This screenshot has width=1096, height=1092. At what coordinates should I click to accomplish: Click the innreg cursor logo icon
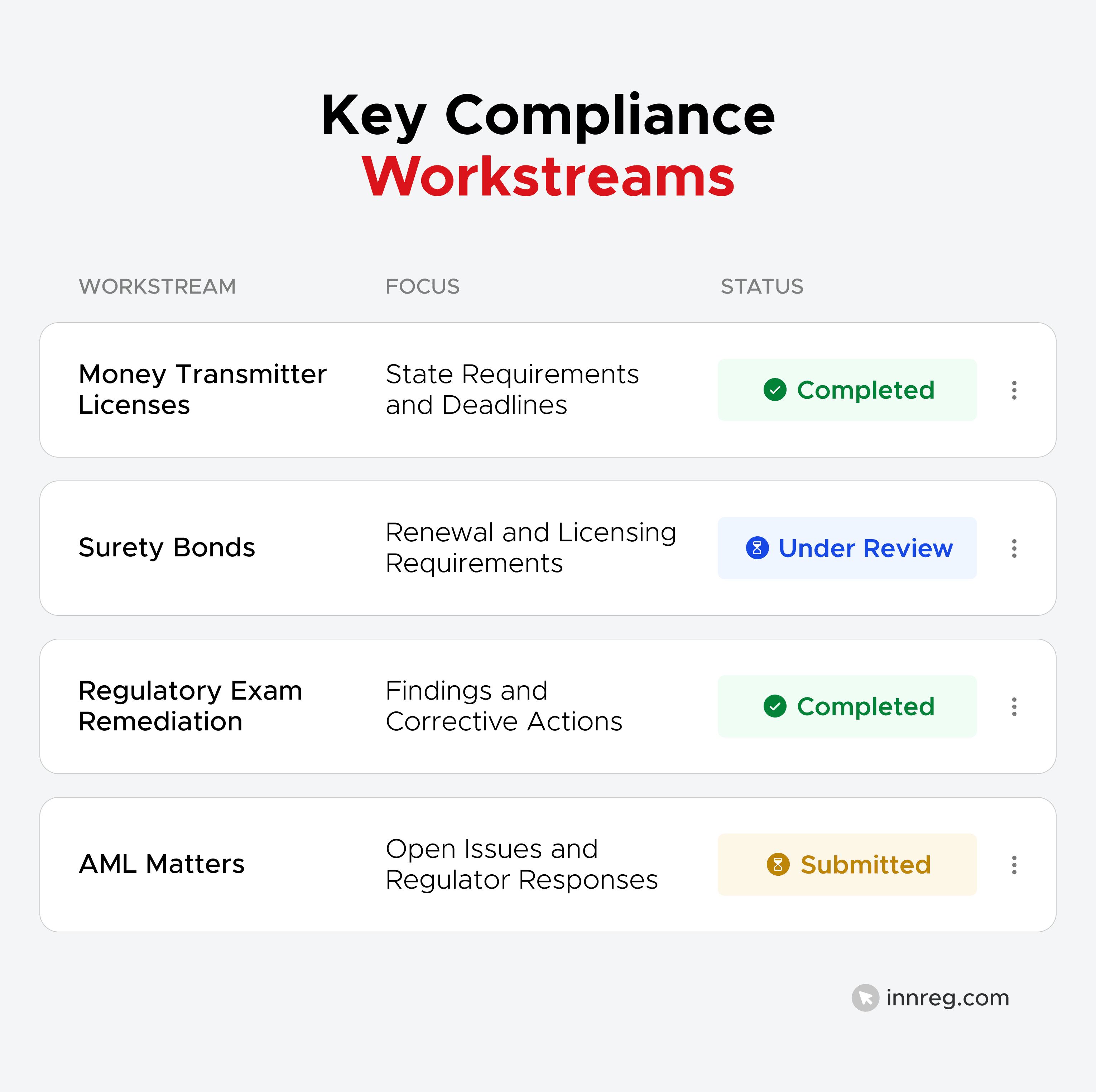[865, 997]
